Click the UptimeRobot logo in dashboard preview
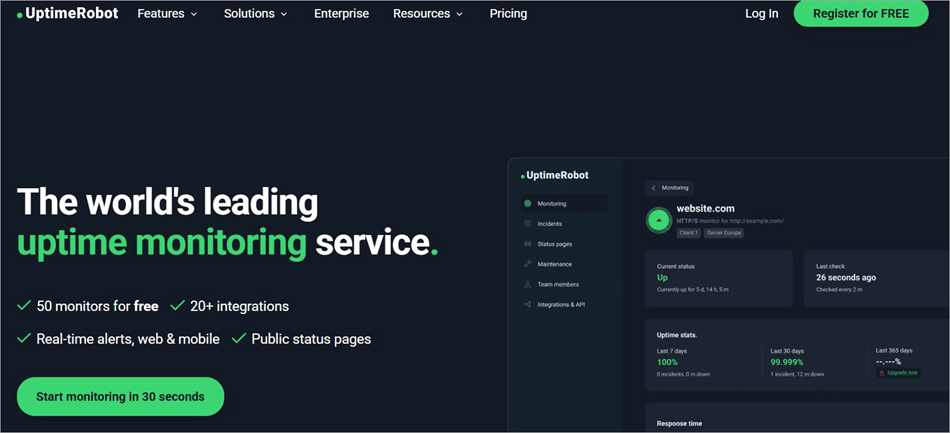950x433 pixels. tap(554, 176)
